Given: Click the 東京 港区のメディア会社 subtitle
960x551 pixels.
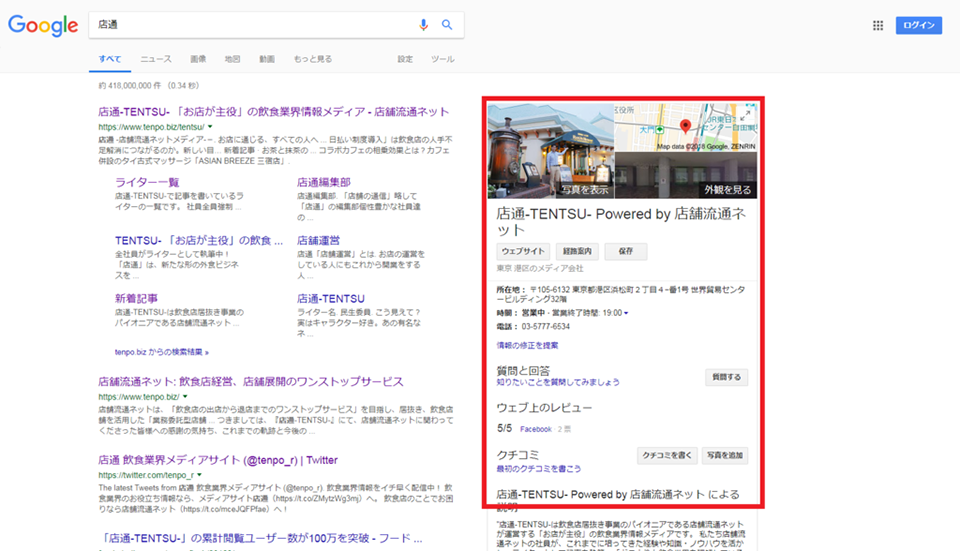Looking at the screenshot, I should tap(540, 269).
